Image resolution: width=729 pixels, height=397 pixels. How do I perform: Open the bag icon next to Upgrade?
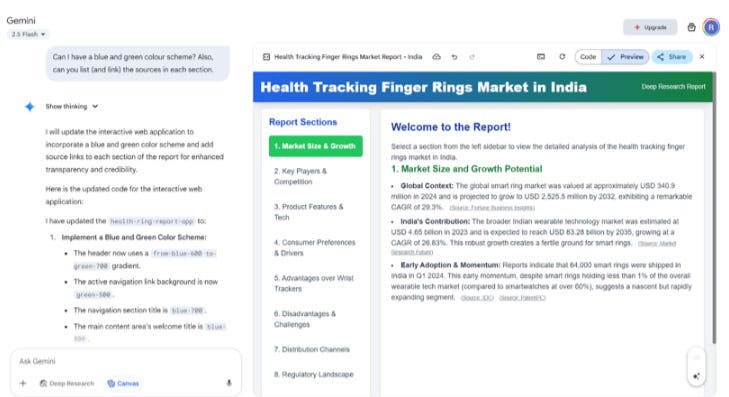coord(691,27)
